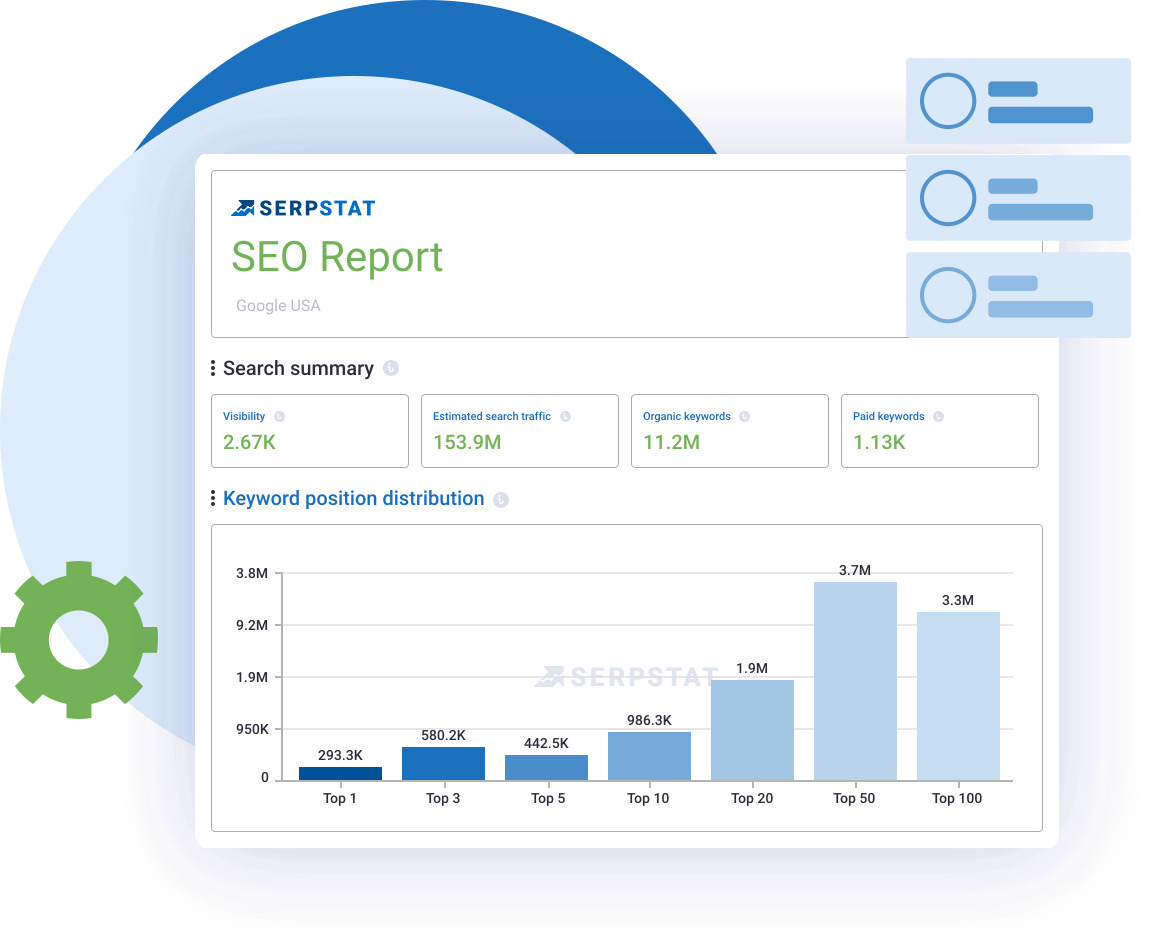Click info icon beside Estimated search traffic
This screenshot has height=945, width=1152.
565,417
